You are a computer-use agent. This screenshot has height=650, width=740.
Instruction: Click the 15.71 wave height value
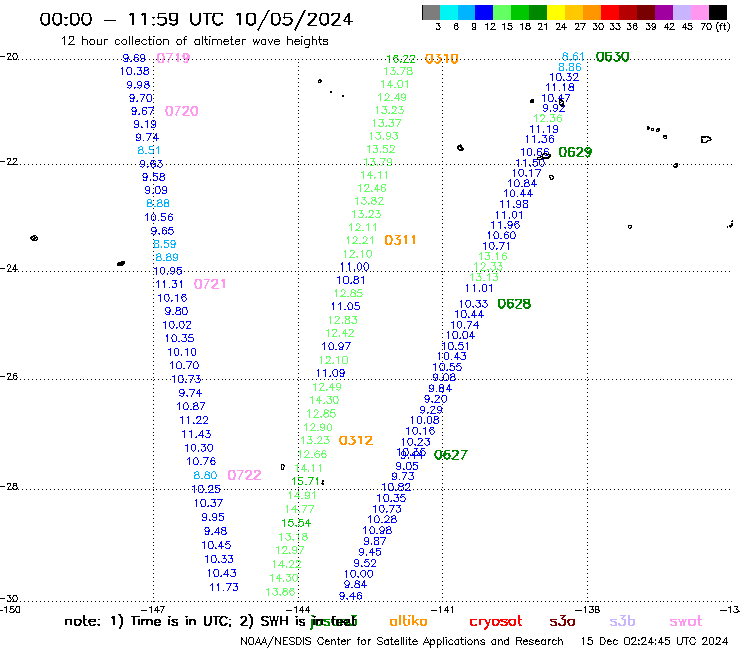[x=306, y=481]
